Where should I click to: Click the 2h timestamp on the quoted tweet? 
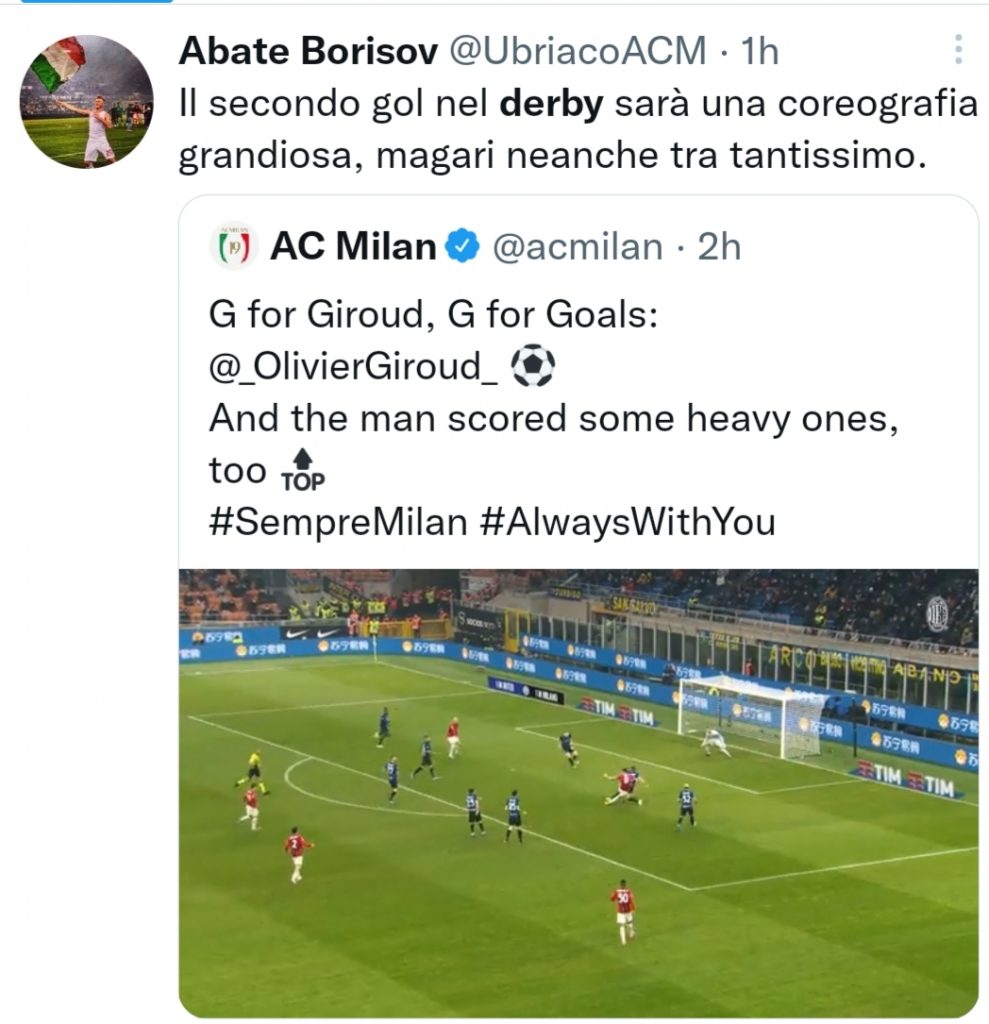[x=719, y=246]
